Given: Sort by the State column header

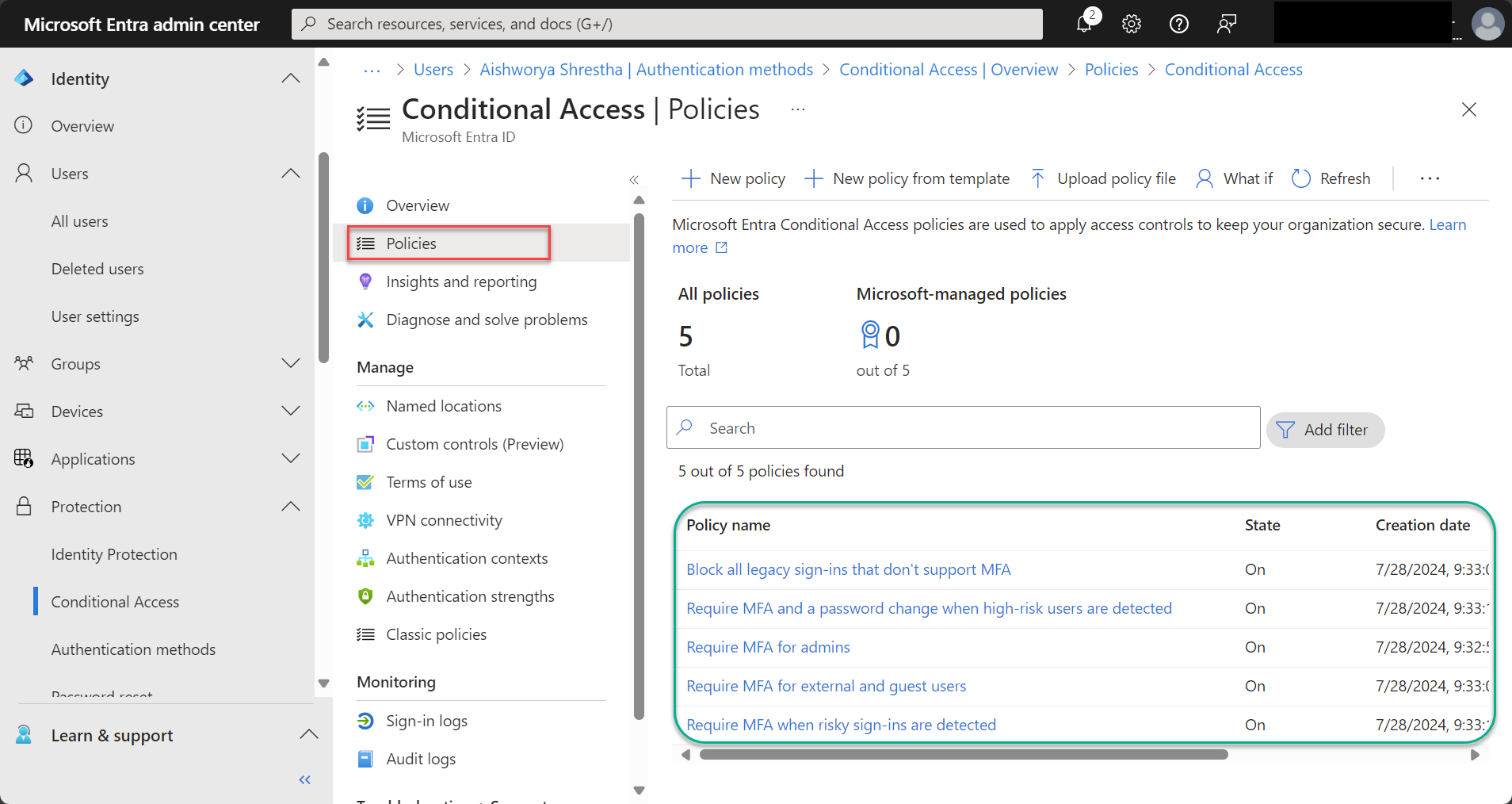Looking at the screenshot, I should [1262, 525].
